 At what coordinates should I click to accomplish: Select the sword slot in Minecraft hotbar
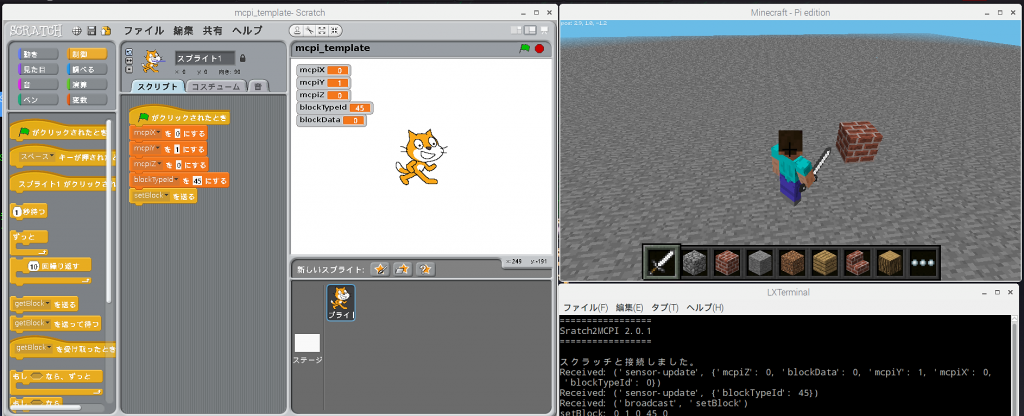tap(662, 263)
